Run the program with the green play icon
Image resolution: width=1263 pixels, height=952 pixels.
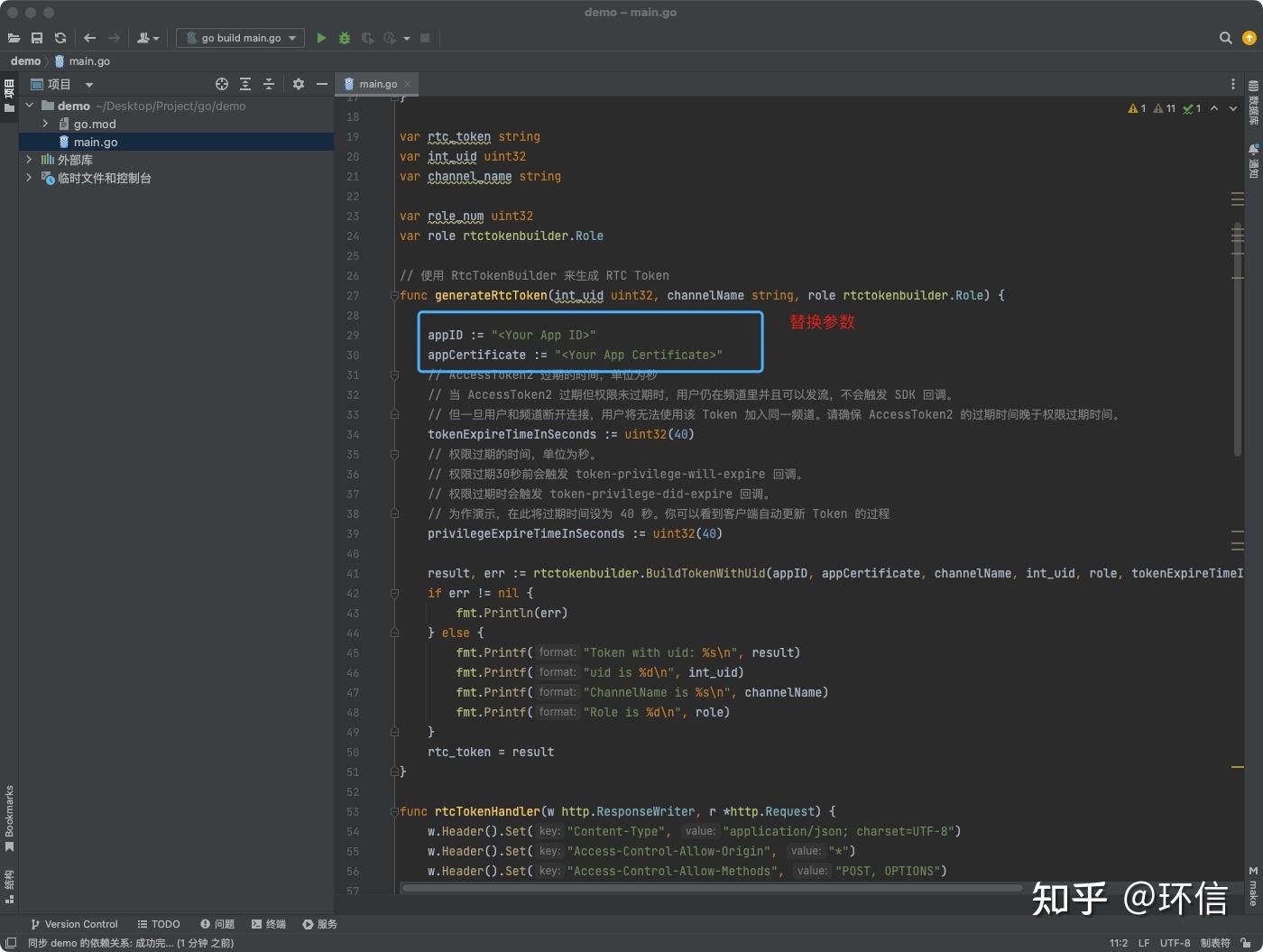click(321, 38)
